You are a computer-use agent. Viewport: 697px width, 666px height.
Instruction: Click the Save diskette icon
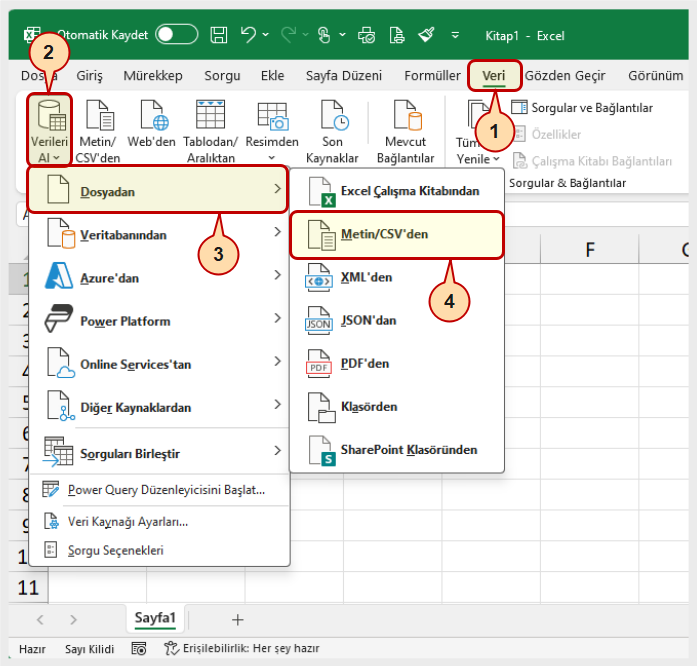point(218,35)
